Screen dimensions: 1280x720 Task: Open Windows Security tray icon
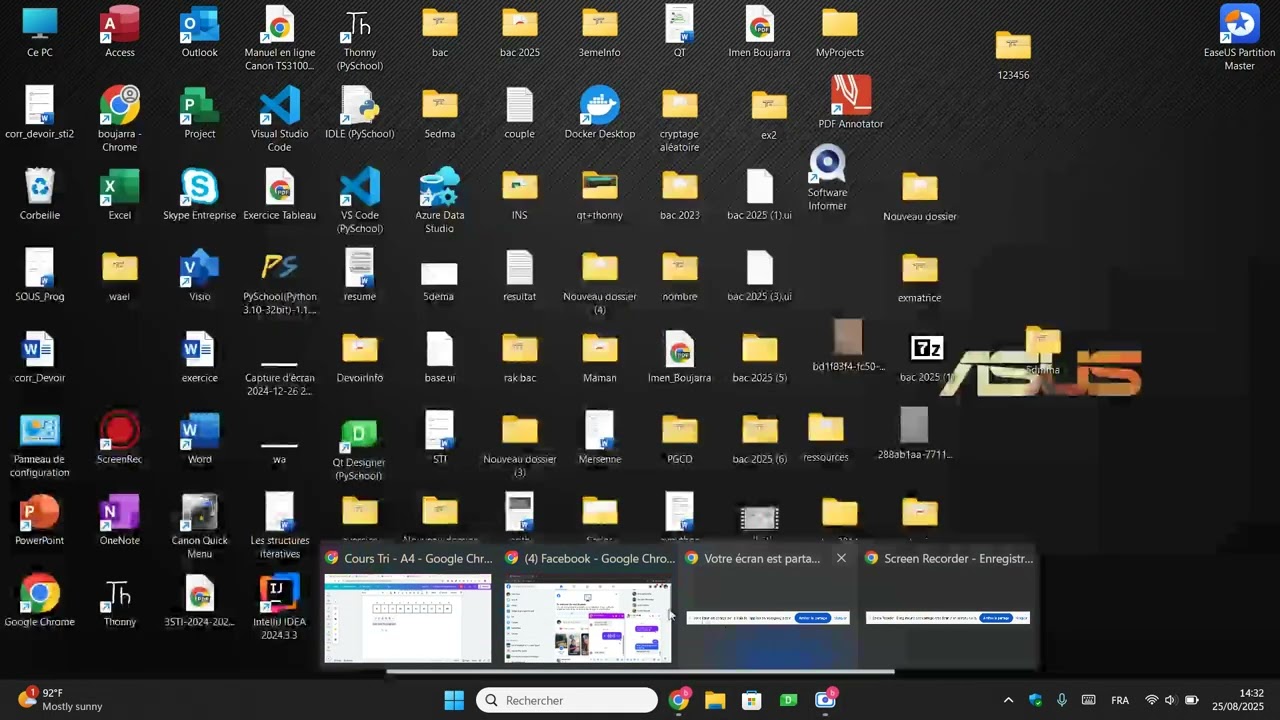coord(1035,700)
